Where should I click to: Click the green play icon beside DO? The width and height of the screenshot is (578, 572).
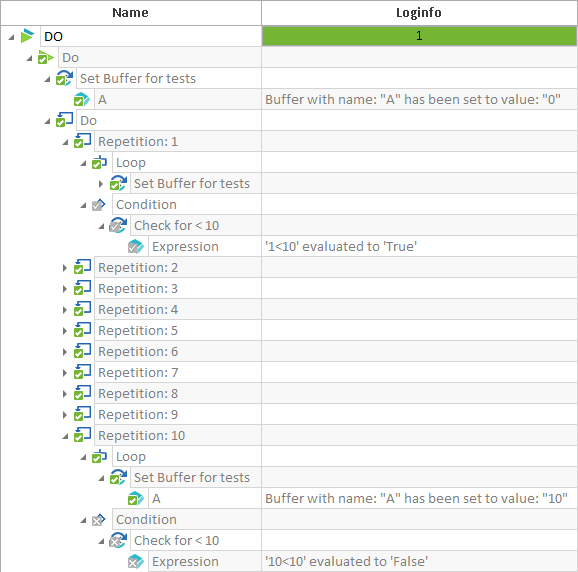point(27,36)
